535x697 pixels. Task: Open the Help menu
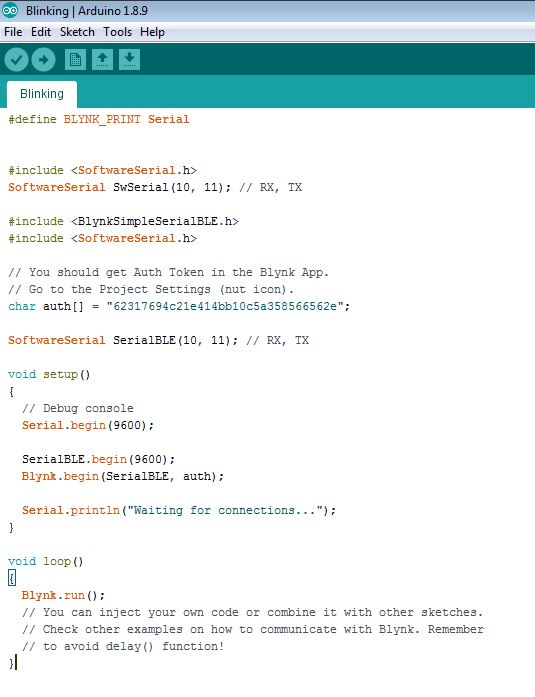coord(152,32)
